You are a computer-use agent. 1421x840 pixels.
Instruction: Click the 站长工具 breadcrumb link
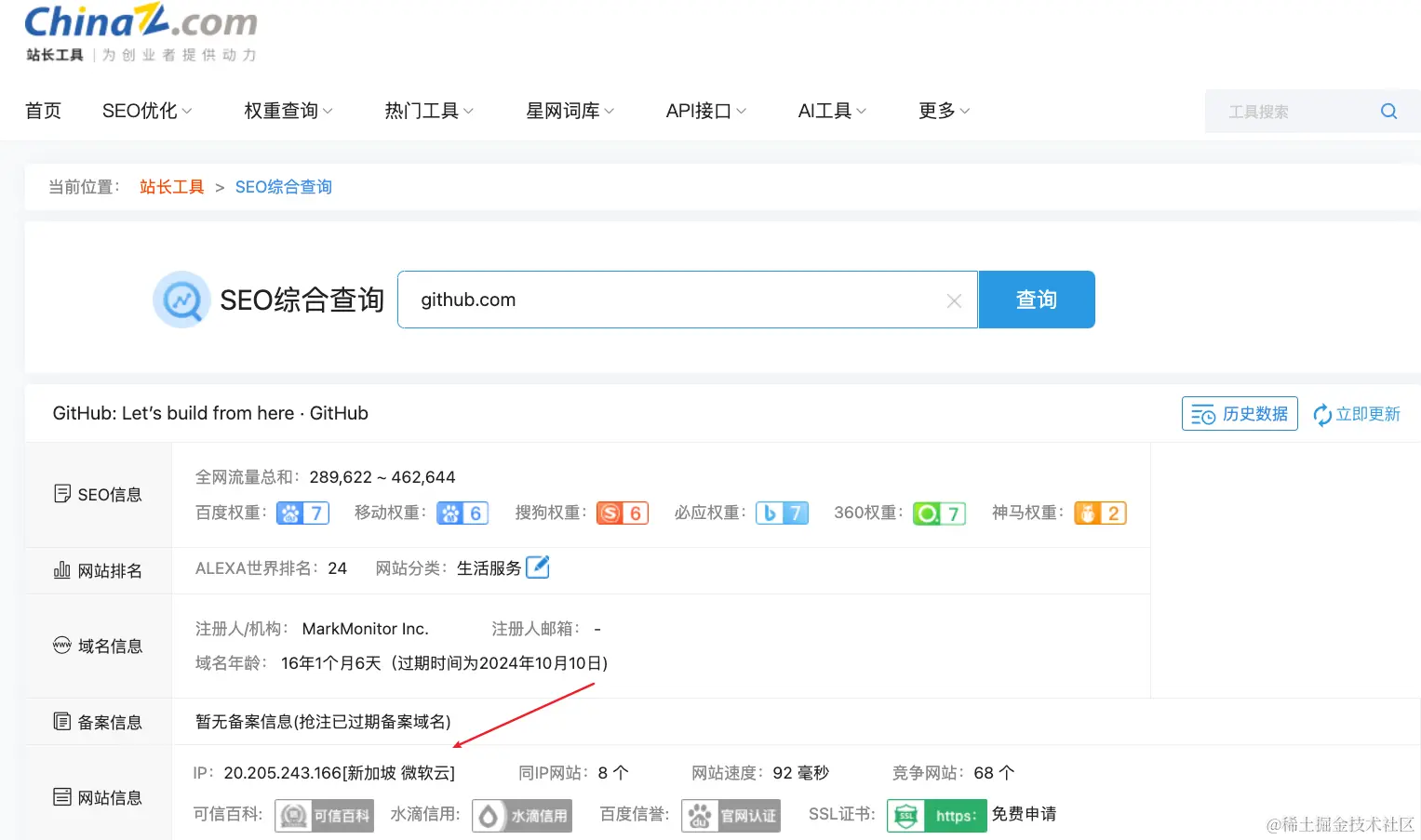(172, 187)
